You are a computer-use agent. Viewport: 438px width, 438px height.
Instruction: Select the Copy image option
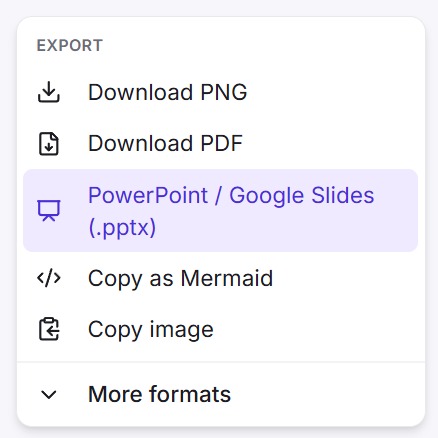[x=220, y=330]
